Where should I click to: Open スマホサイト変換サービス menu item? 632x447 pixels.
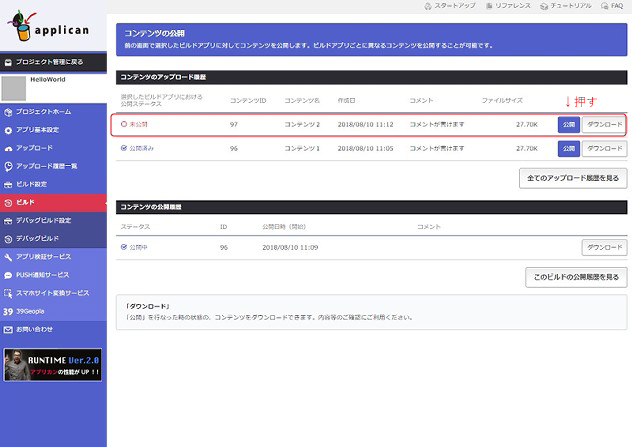(x=53, y=293)
